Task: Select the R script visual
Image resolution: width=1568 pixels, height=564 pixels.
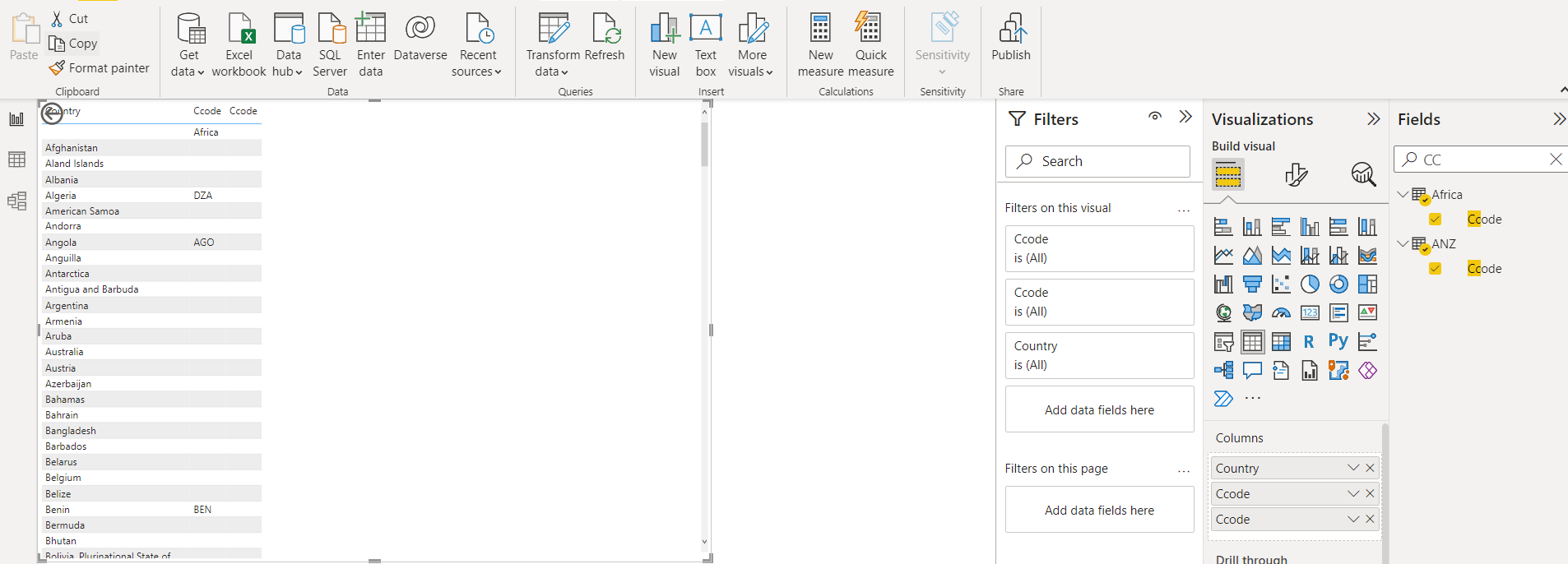Action: click(1310, 341)
